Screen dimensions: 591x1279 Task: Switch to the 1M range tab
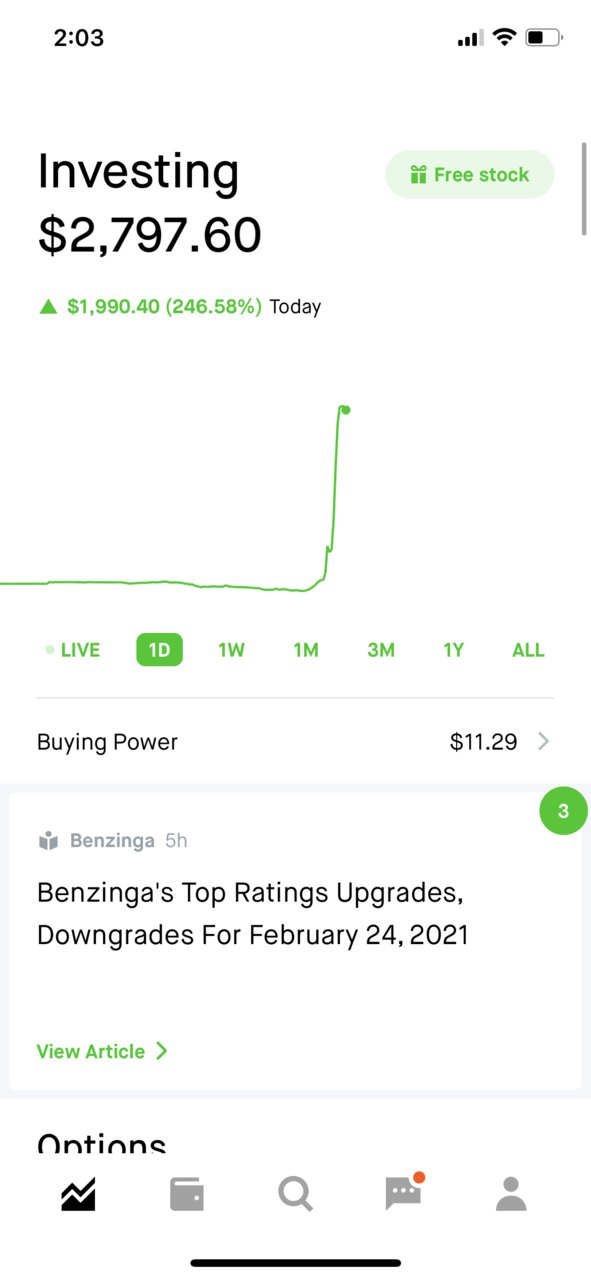pyautogui.click(x=305, y=650)
